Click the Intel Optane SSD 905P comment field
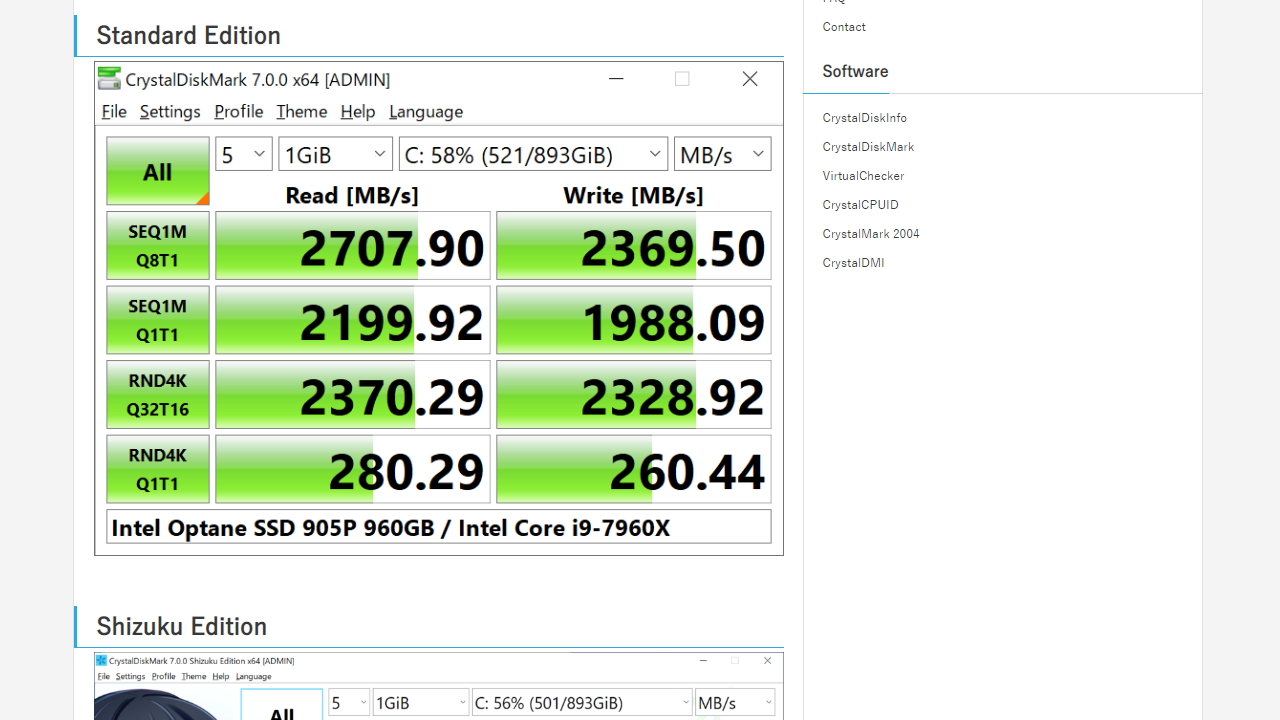Image resolution: width=1280 pixels, height=720 pixels. 438,527
